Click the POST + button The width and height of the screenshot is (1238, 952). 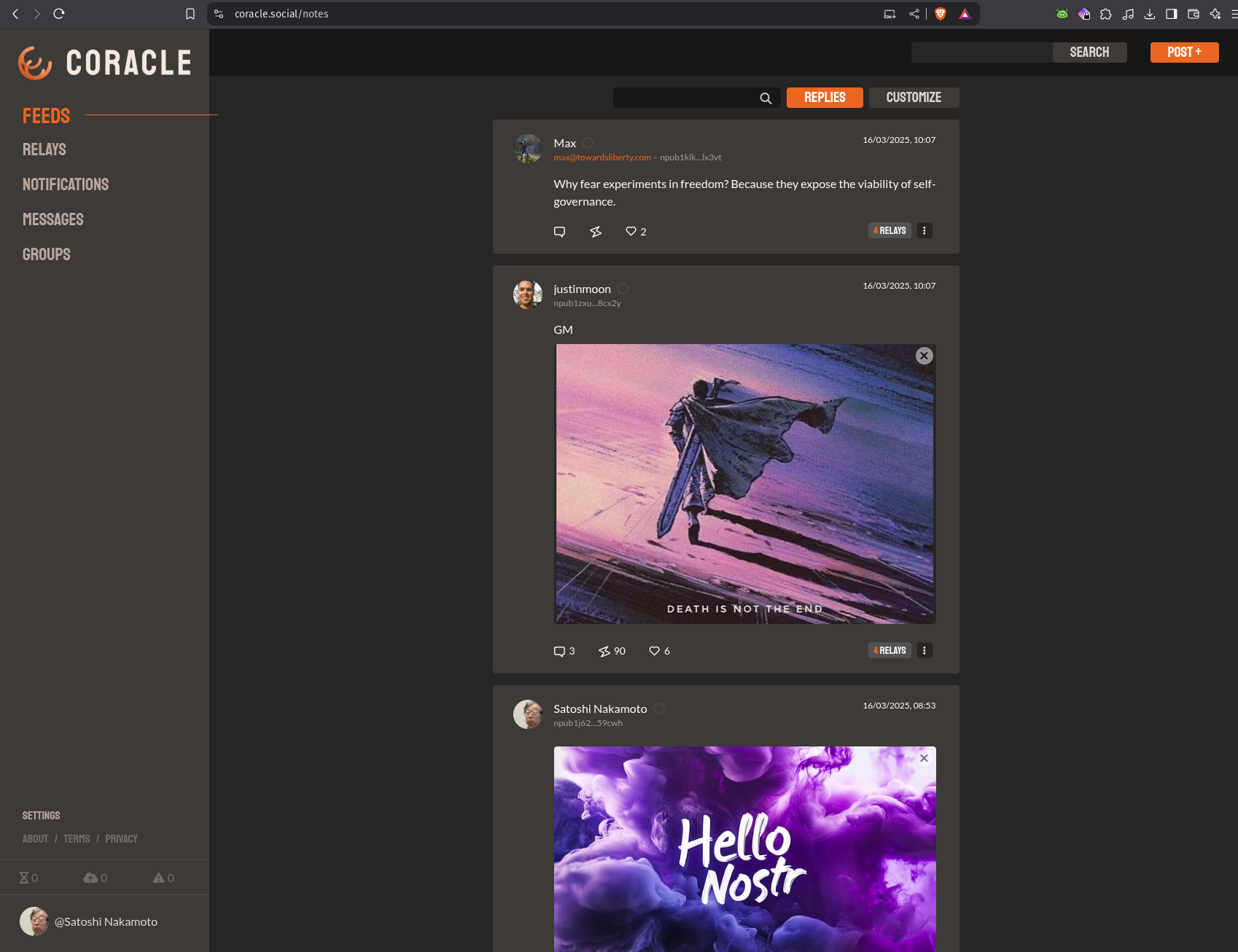(1184, 52)
